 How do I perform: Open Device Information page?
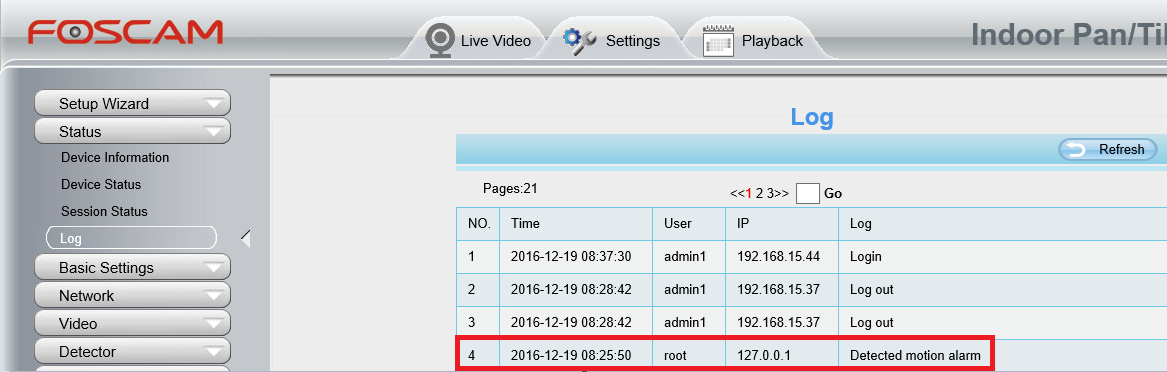coord(115,158)
